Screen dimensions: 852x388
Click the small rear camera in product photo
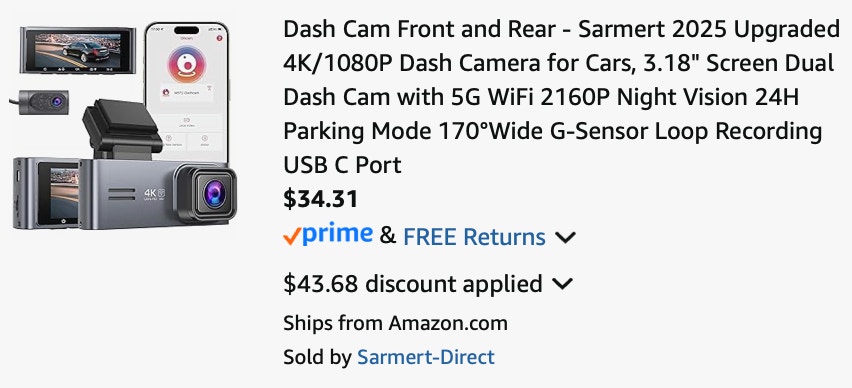42,102
